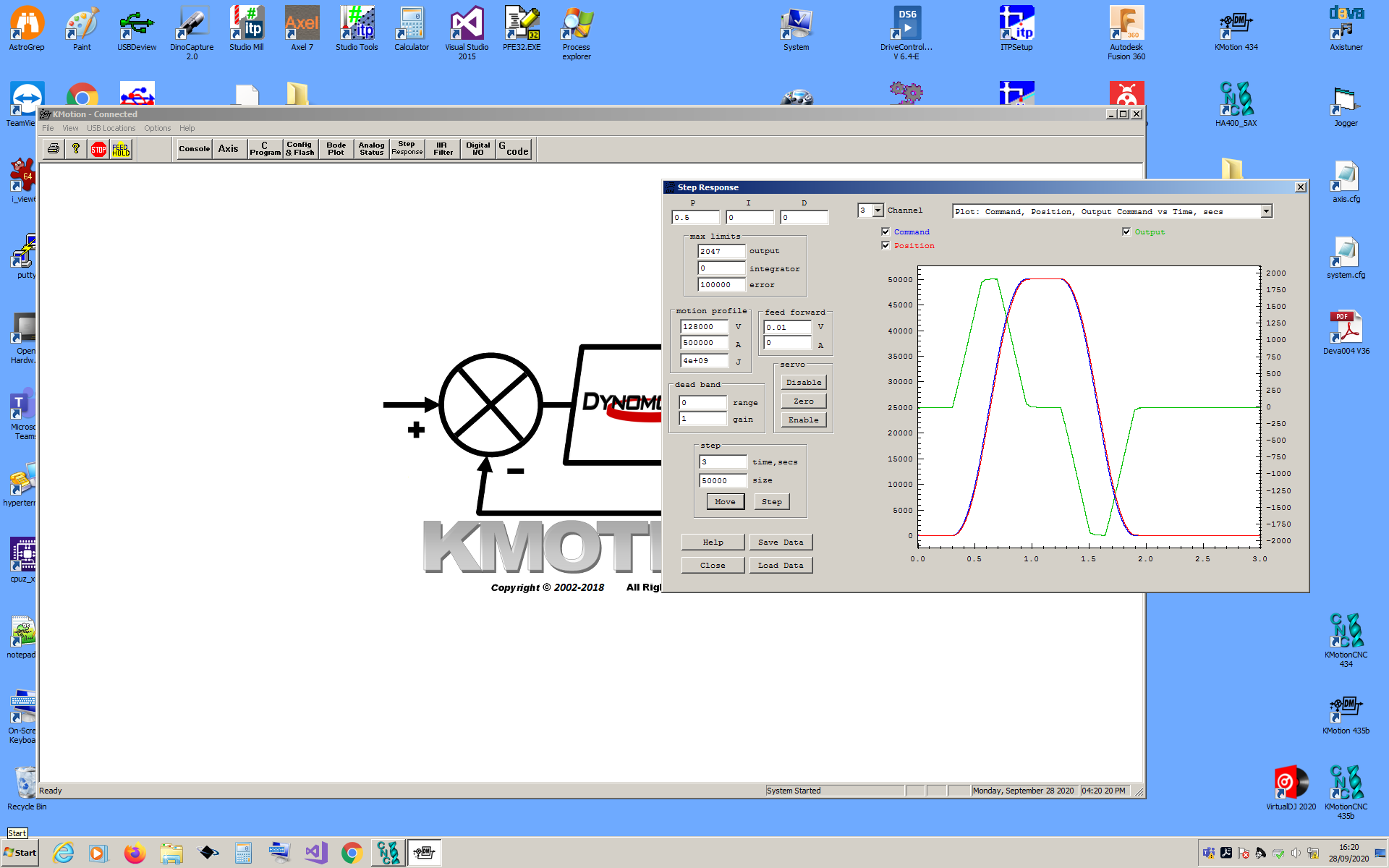Open the G code toolbar icon

514,149
